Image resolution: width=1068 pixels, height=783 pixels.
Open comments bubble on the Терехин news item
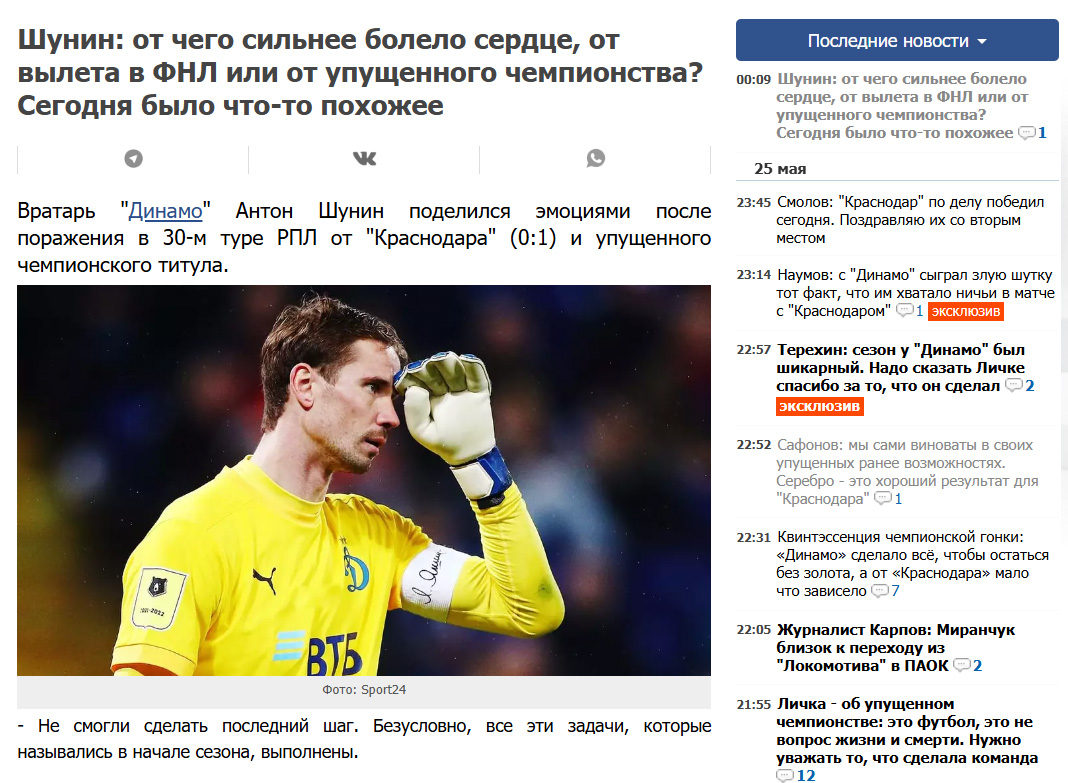tap(1020, 386)
